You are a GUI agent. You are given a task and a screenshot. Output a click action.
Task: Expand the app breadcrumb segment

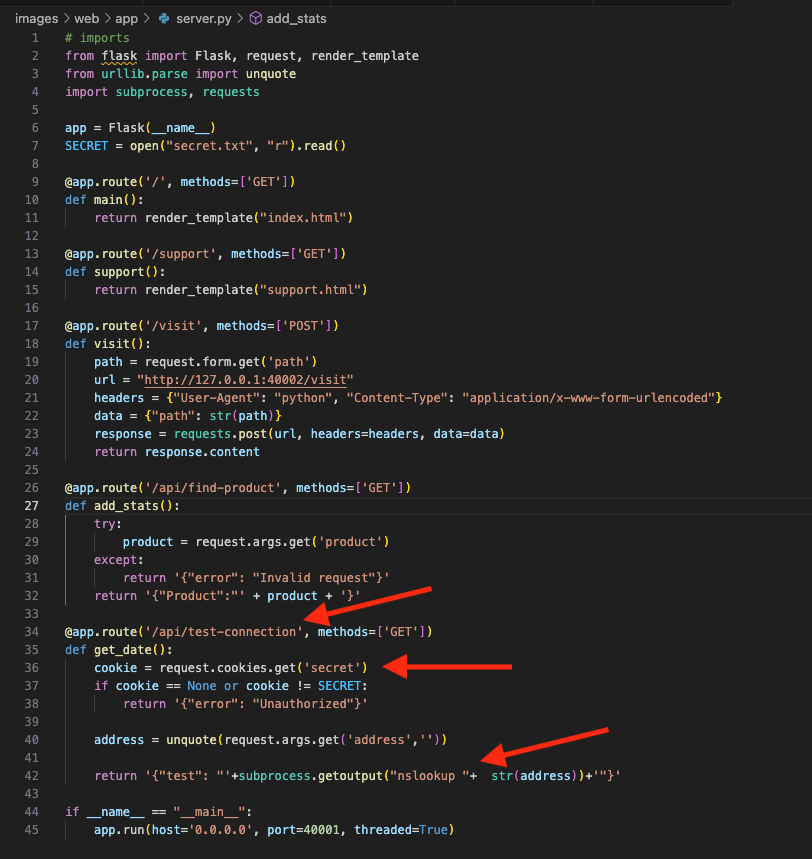pos(125,18)
